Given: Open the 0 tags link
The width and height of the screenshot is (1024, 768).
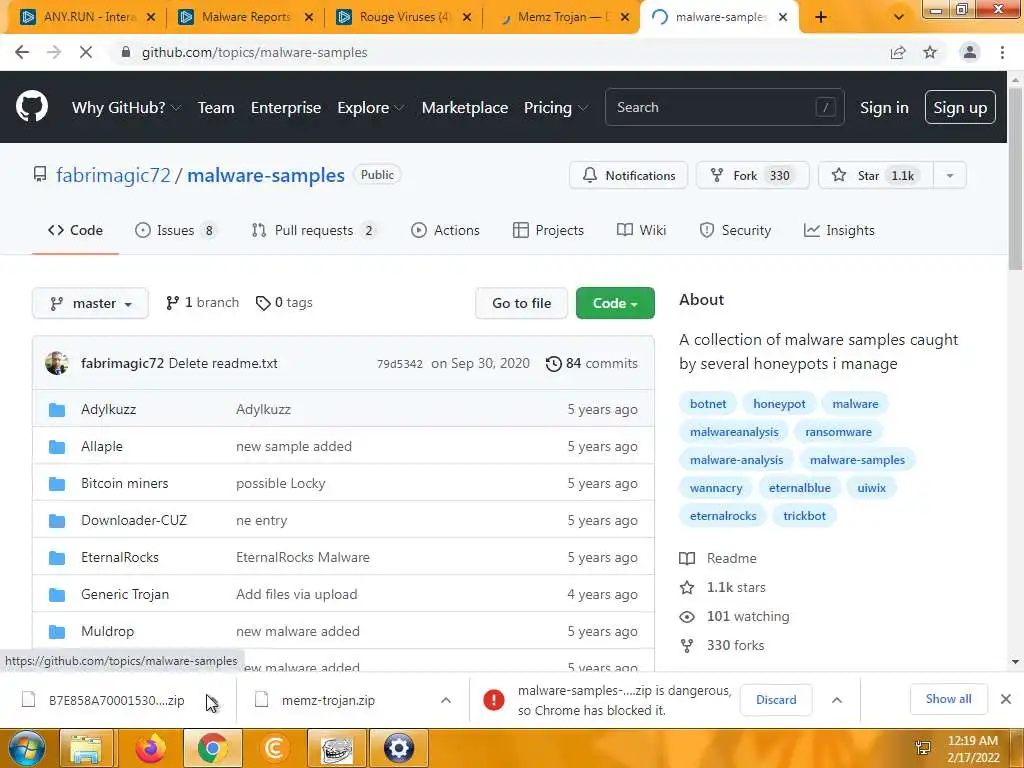Looking at the screenshot, I should coord(284,302).
